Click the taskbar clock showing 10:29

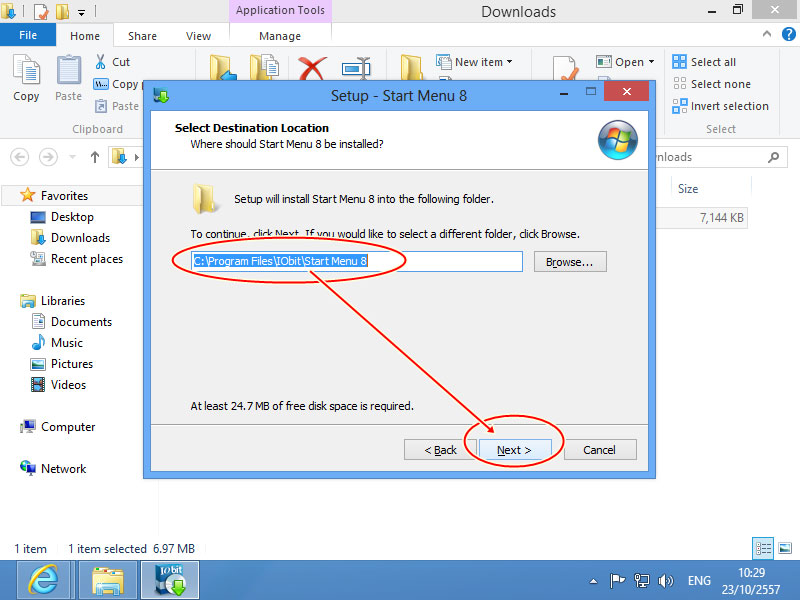pyautogui.click(x=751, y=581)
